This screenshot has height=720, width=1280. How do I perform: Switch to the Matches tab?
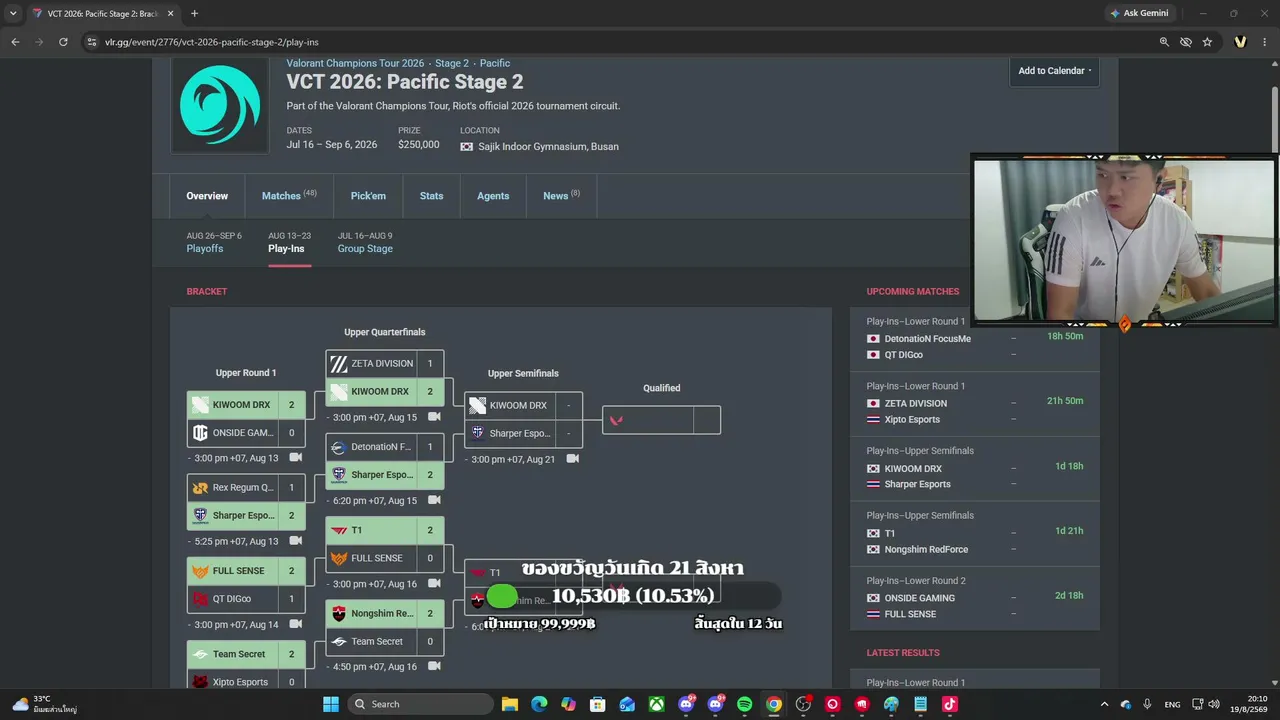point(289,196)
